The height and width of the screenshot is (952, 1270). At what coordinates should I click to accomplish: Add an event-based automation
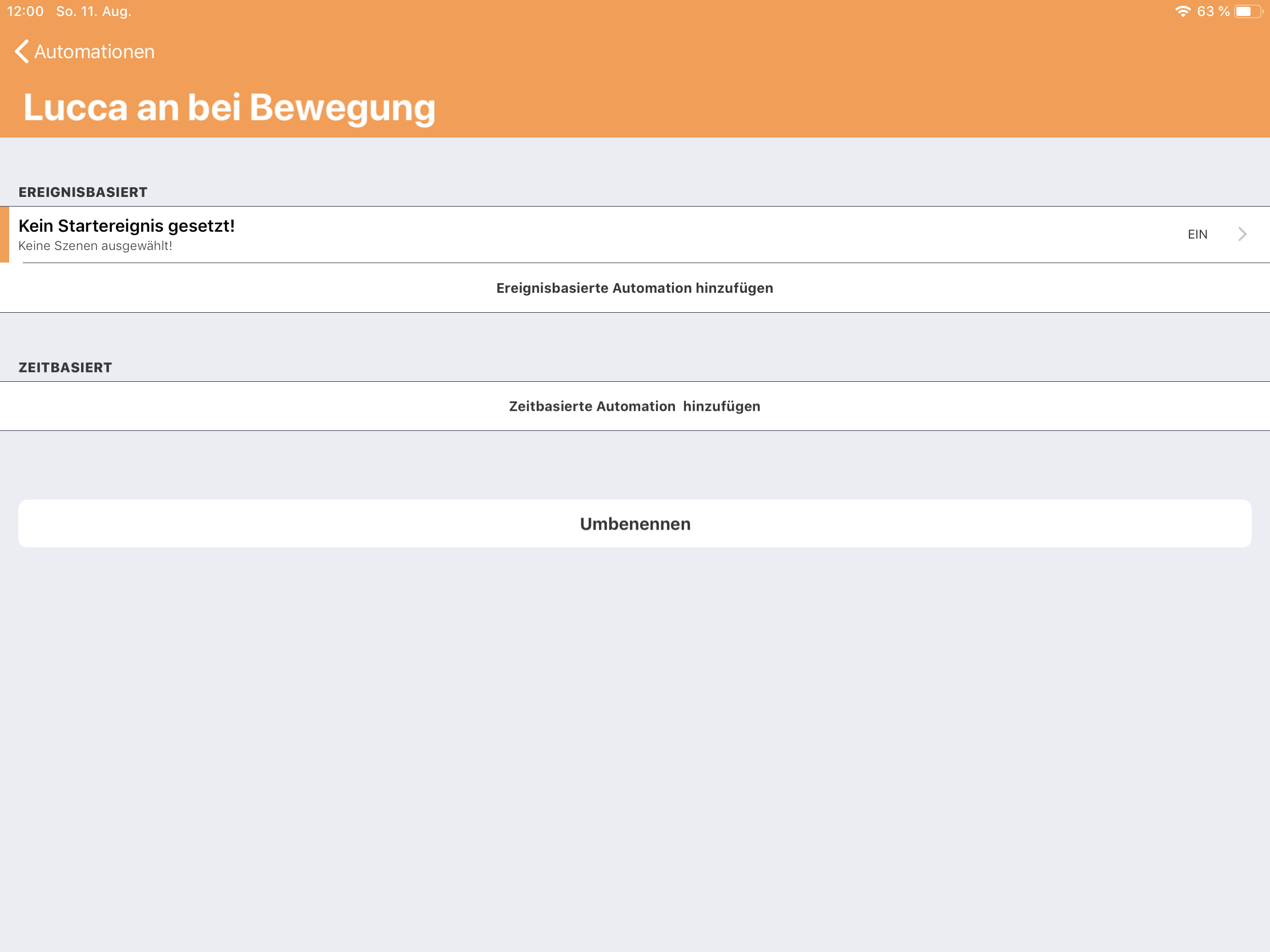634,288
